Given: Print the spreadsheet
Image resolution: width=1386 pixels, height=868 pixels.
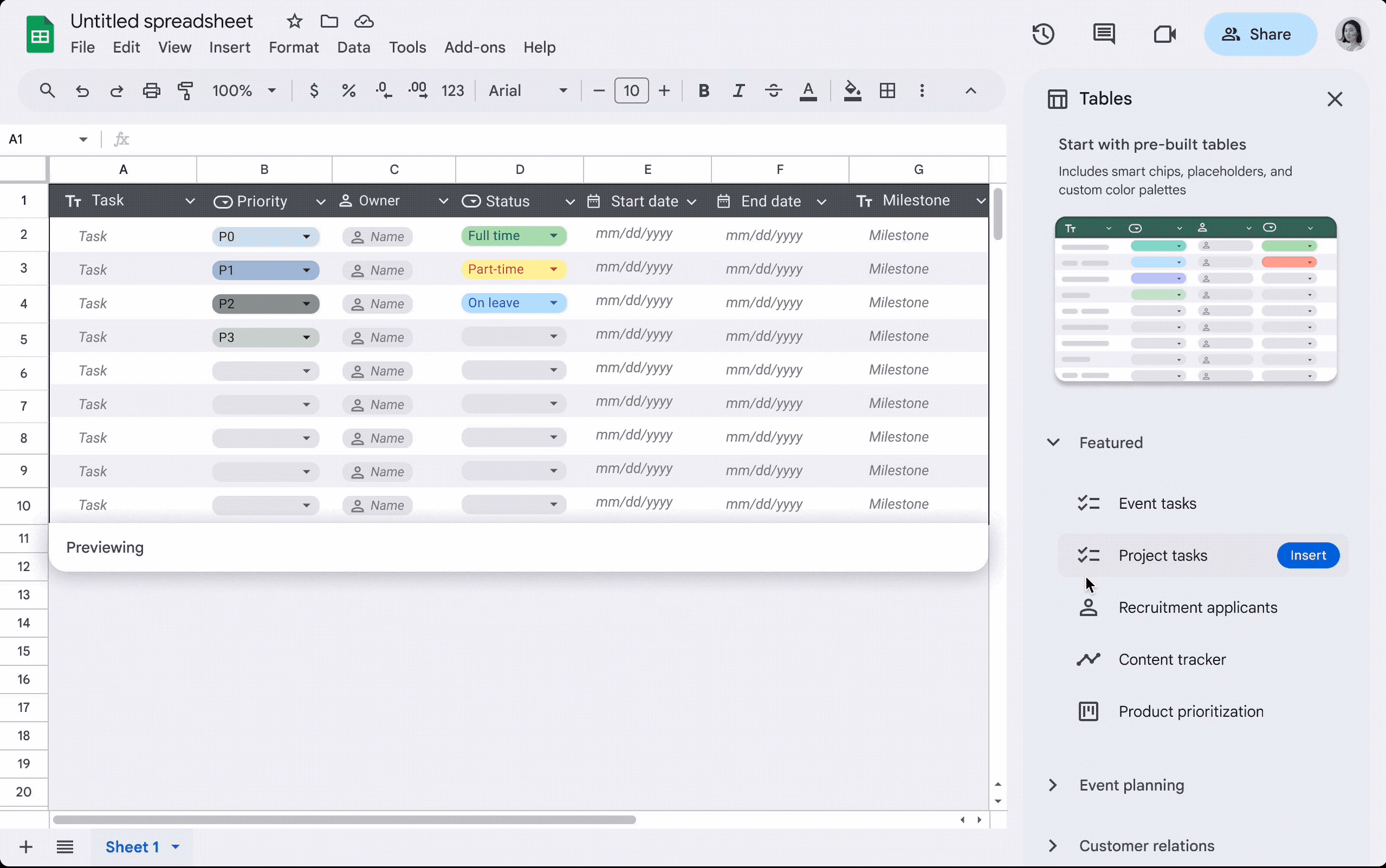Looking at the screenshot, I should (152, 90).
